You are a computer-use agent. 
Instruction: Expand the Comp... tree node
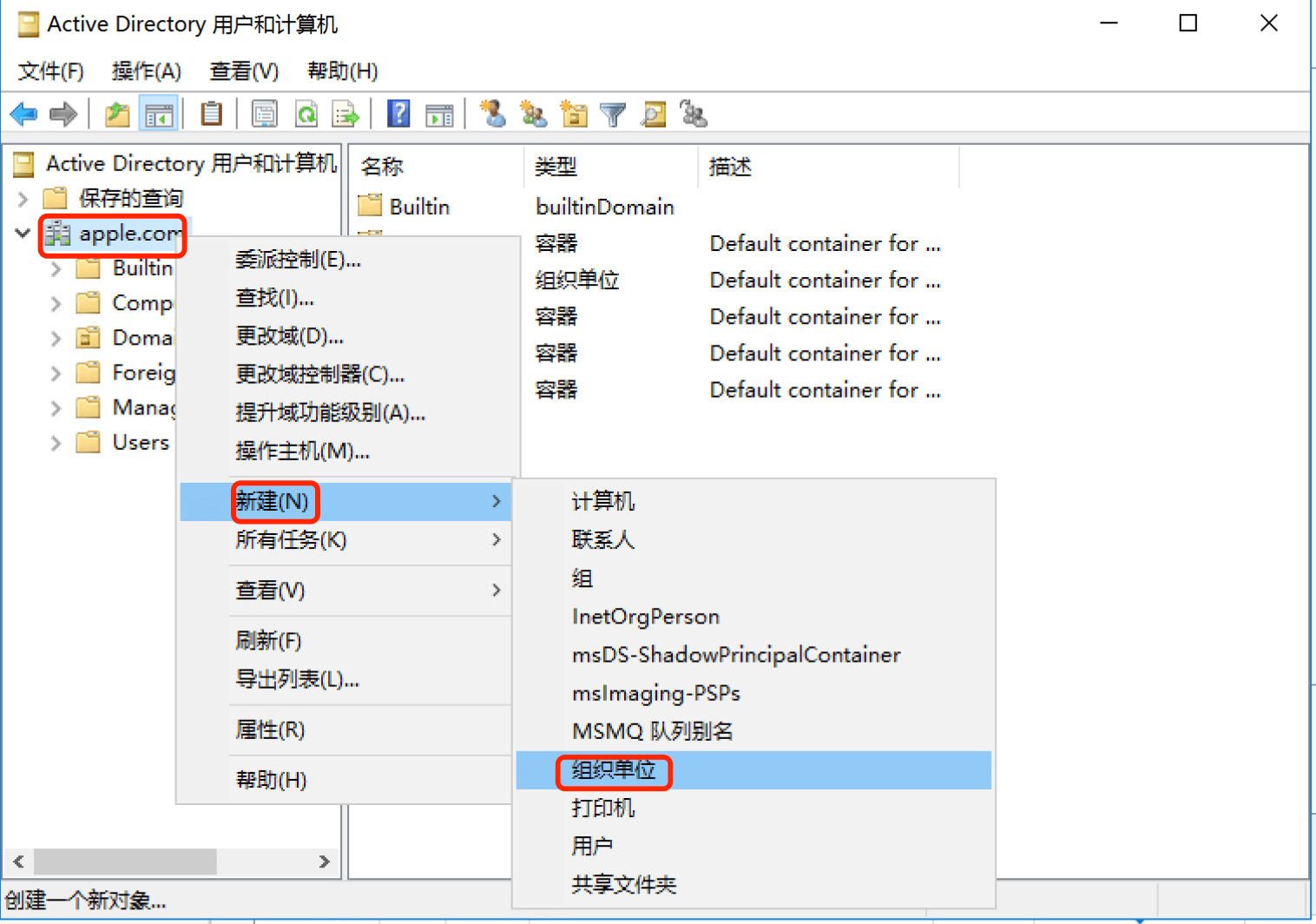tap(56, 304)
